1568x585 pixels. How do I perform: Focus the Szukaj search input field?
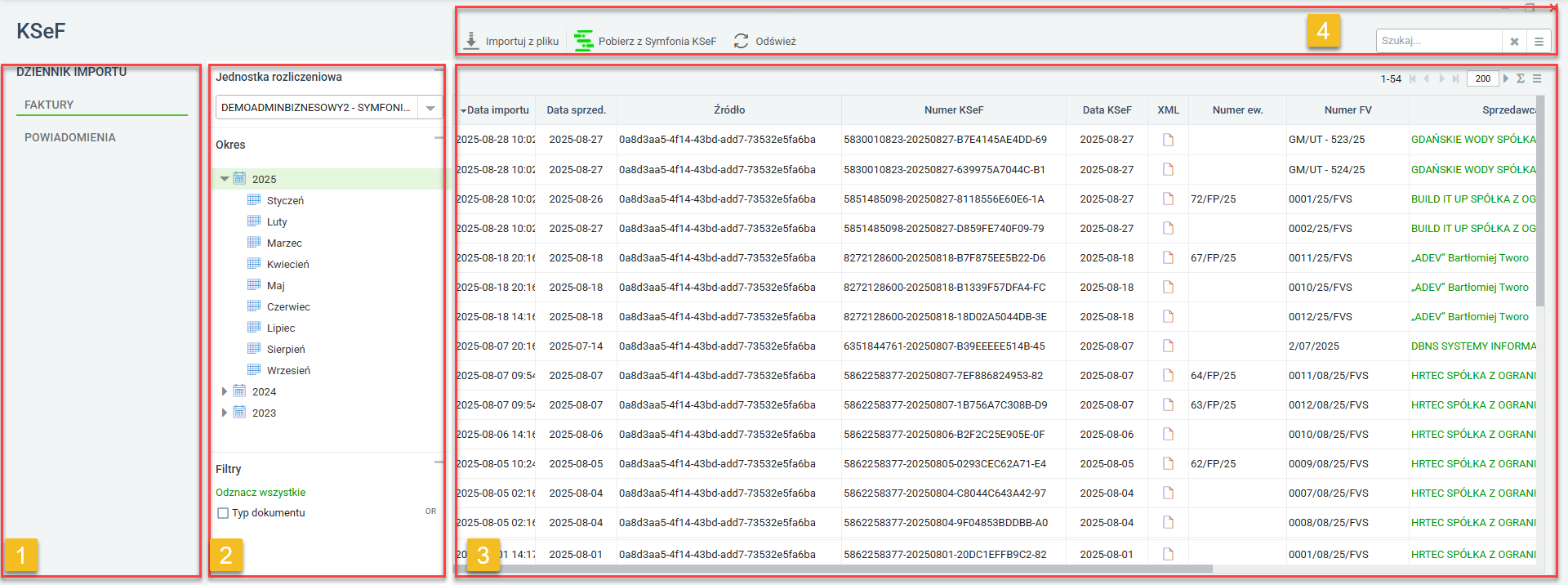(x=1439, y=41)
